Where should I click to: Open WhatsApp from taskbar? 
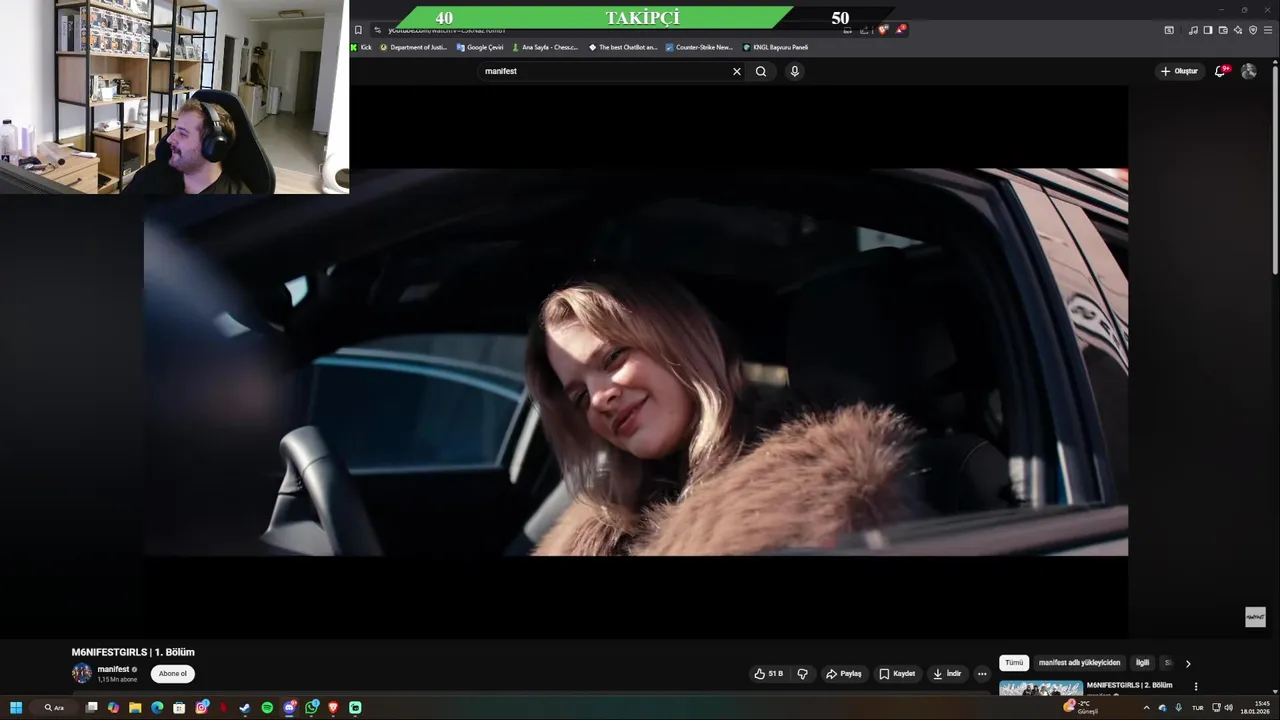tap(311, 708)
